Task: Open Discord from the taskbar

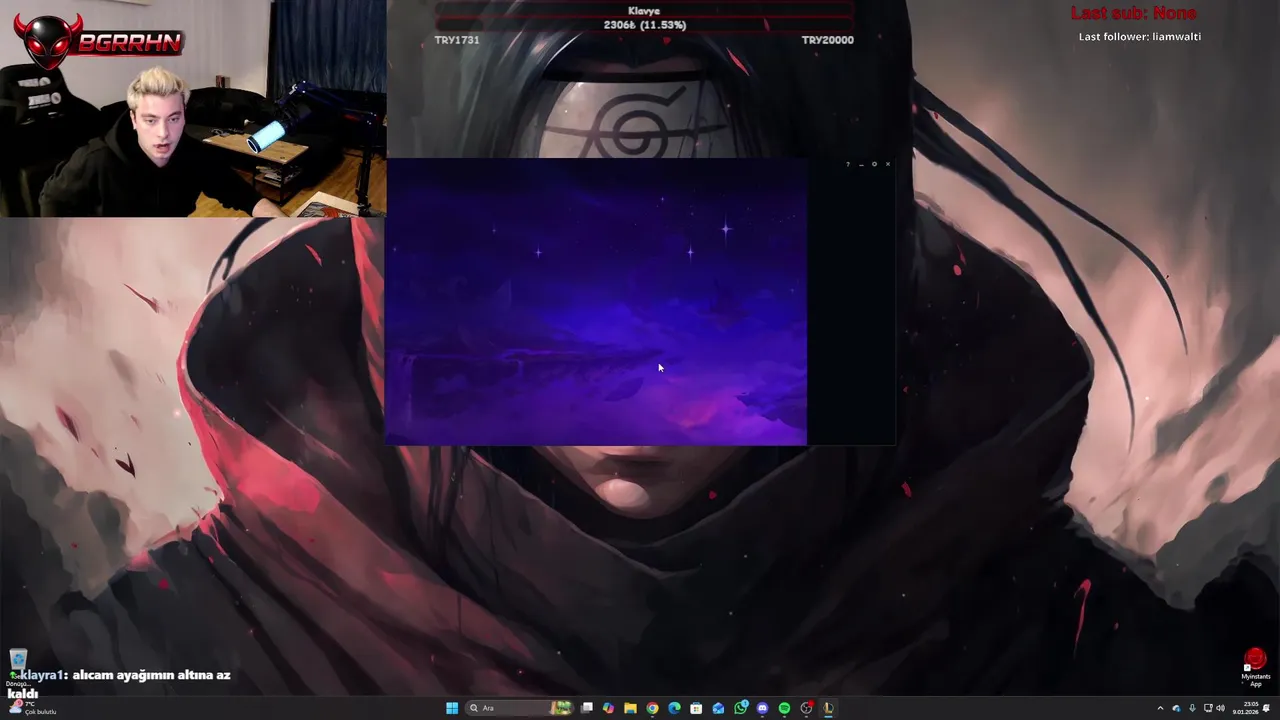Action: coord(762,708)
